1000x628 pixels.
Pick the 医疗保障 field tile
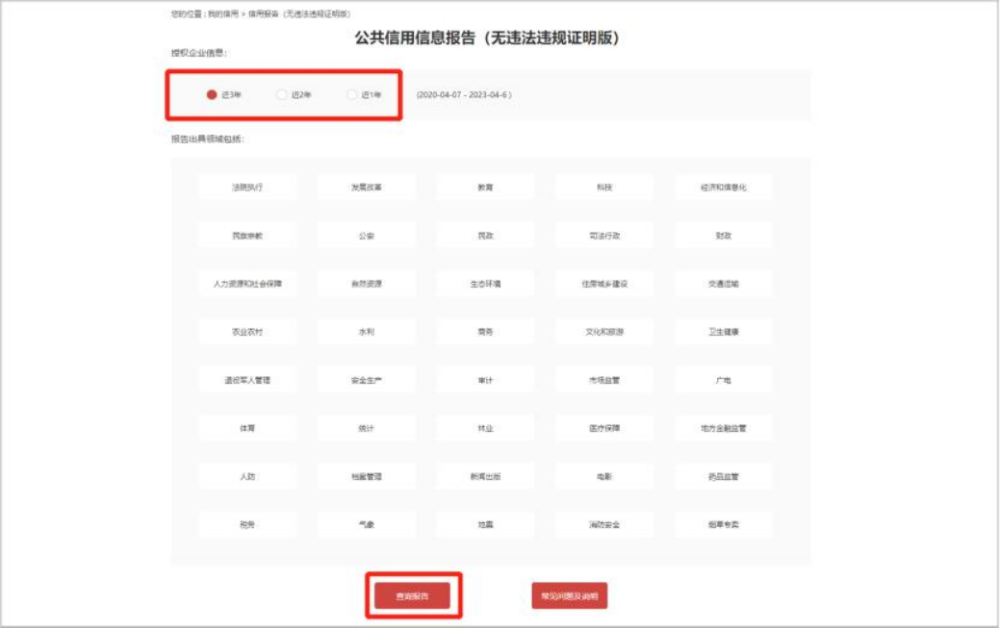coord(604,428)
